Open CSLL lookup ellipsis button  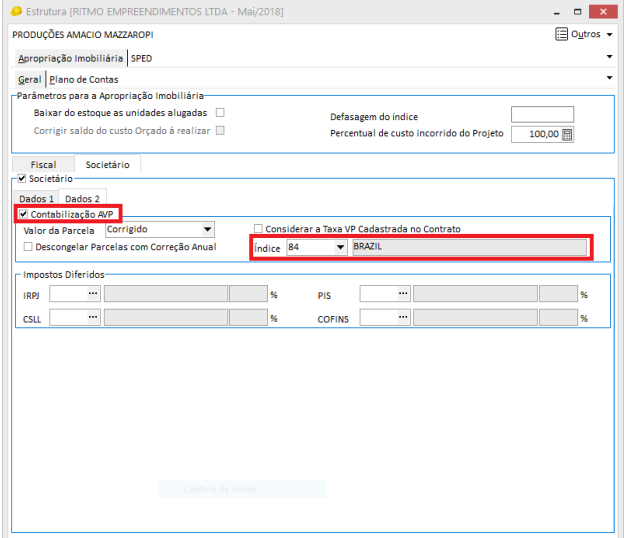click(93, 317)
